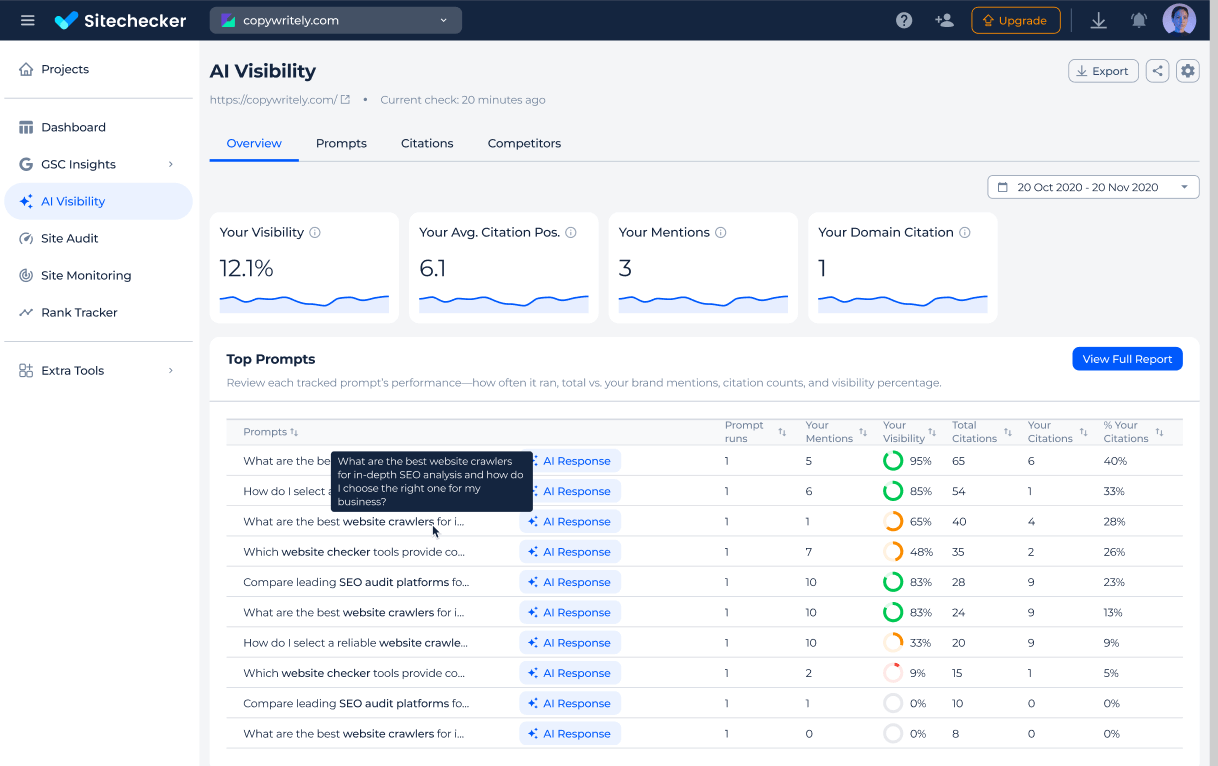Open the date range dropdown
This screenshot has height=766, width=1218.
coord(1093,187)
